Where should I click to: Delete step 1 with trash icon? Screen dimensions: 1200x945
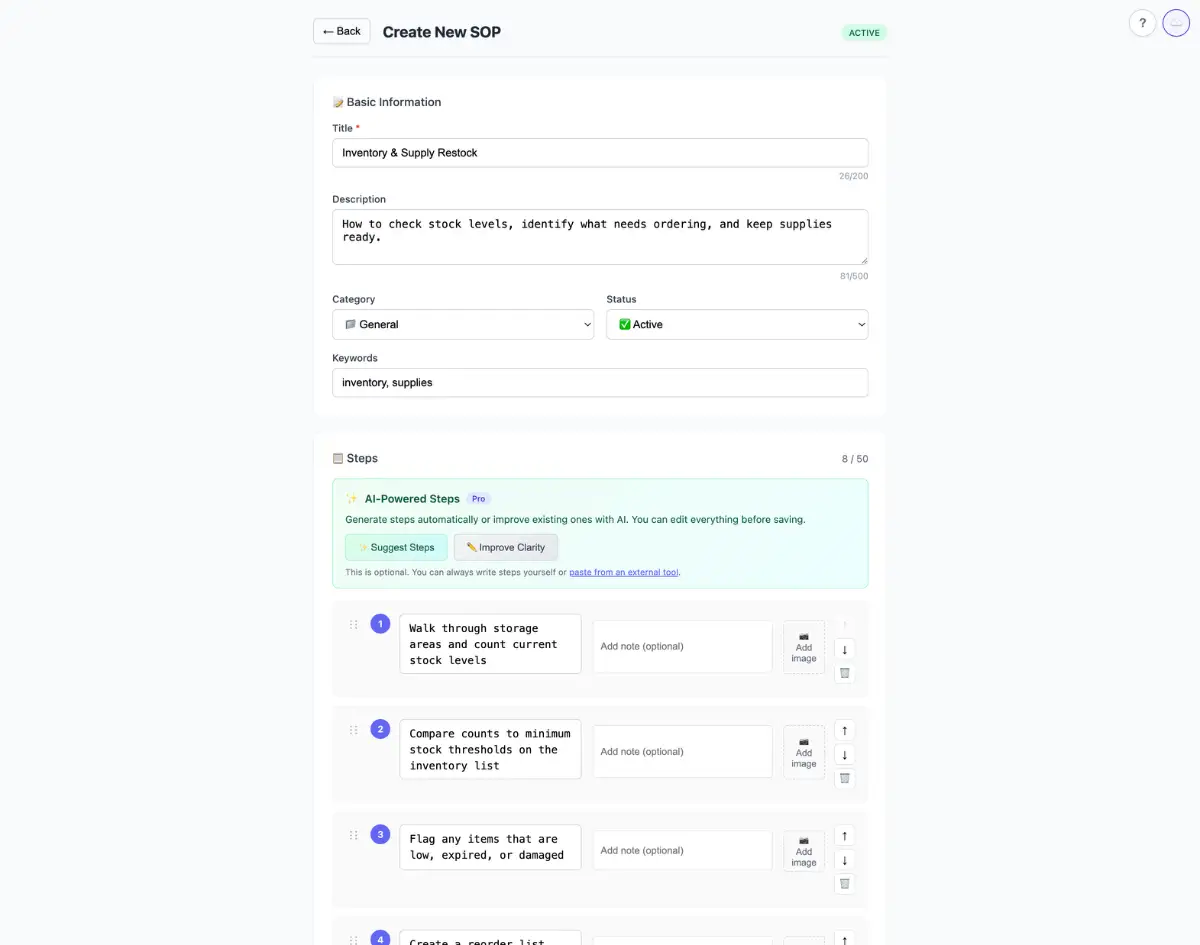845,673
